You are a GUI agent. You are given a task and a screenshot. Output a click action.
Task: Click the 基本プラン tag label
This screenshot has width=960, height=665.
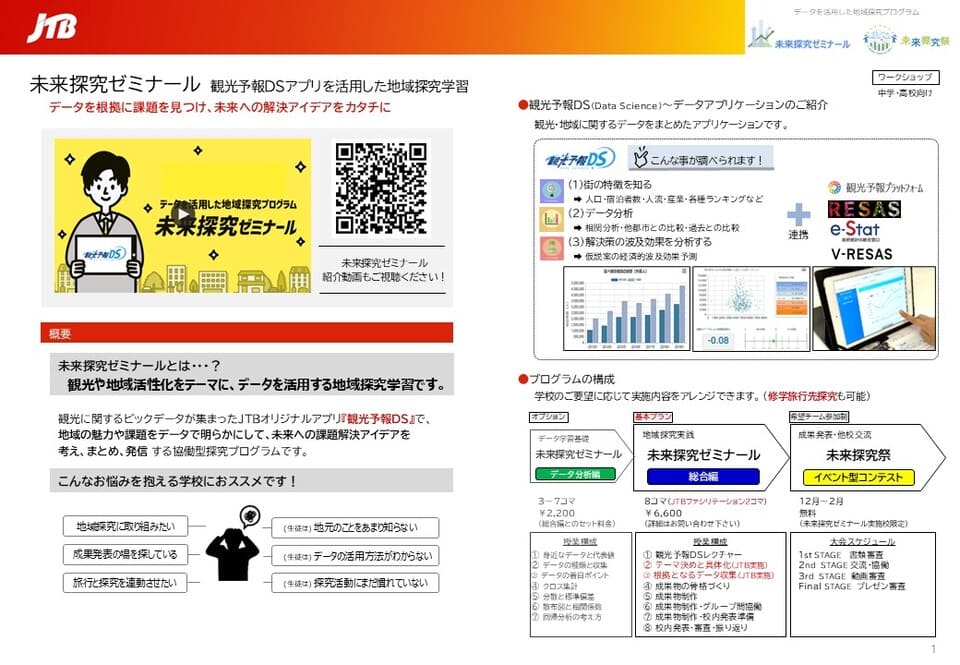tap(653, 416)
